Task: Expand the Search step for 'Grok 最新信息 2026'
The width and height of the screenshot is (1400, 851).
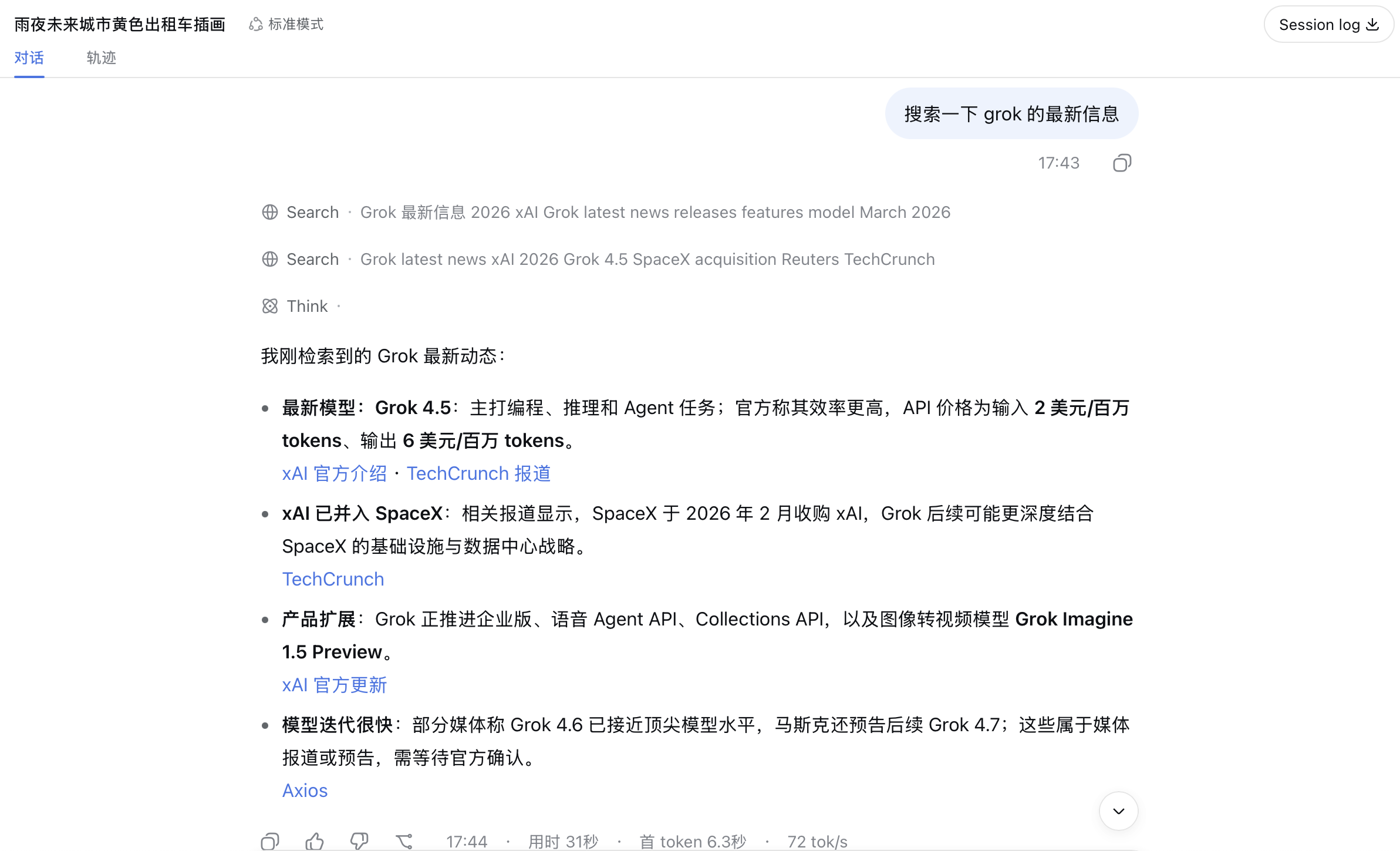Action: click(606, 212)
